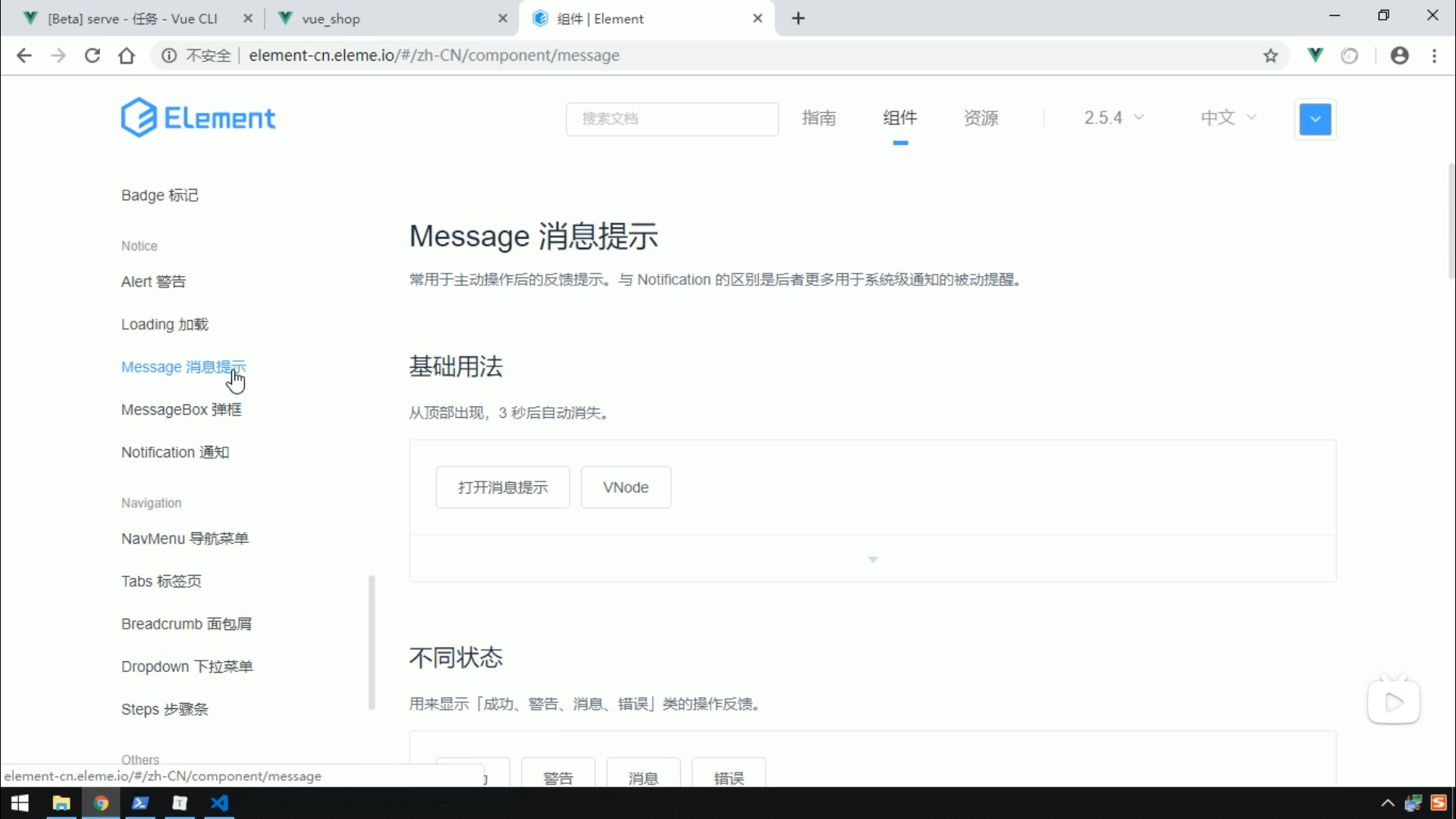Close the [Beta] serve Vue CLI tab

pyautogui.click(x=248, y=18)
